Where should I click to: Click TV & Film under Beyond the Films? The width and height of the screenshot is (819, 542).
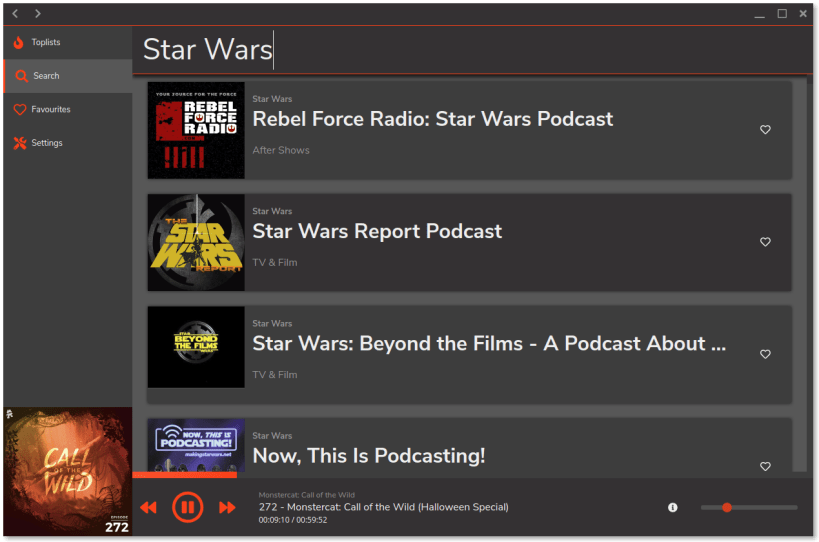pyautogui.click(x=275, y=375)
